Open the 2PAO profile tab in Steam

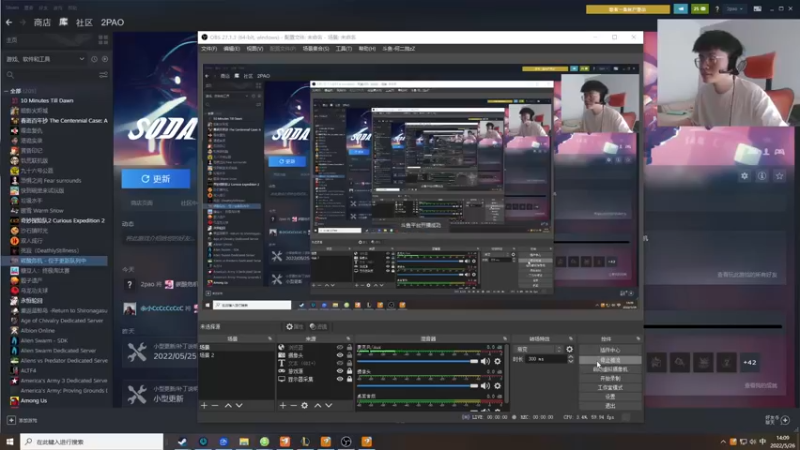point(112,22)
